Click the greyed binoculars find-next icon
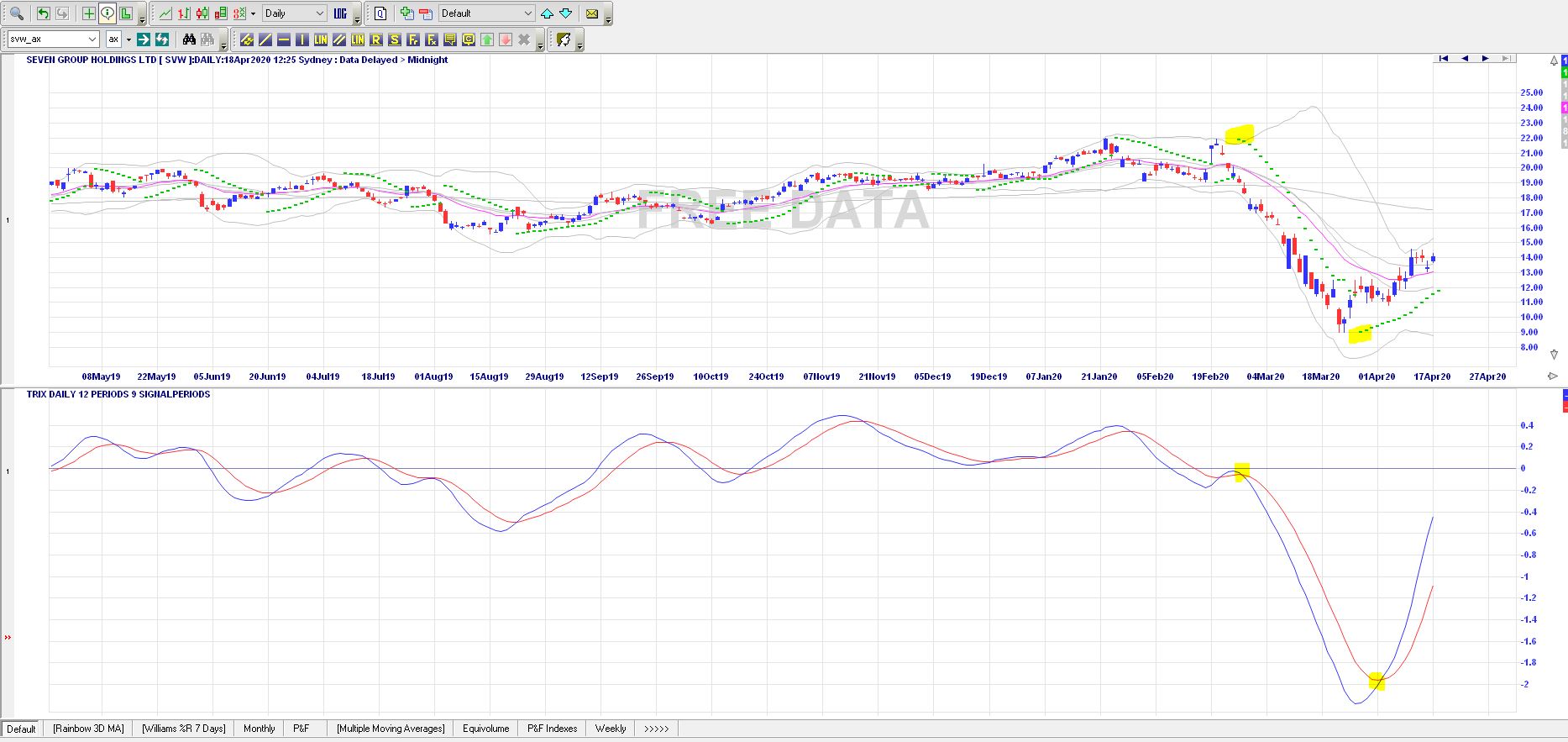Screen dimensions: 1568x742 click(x=207, y=39)
